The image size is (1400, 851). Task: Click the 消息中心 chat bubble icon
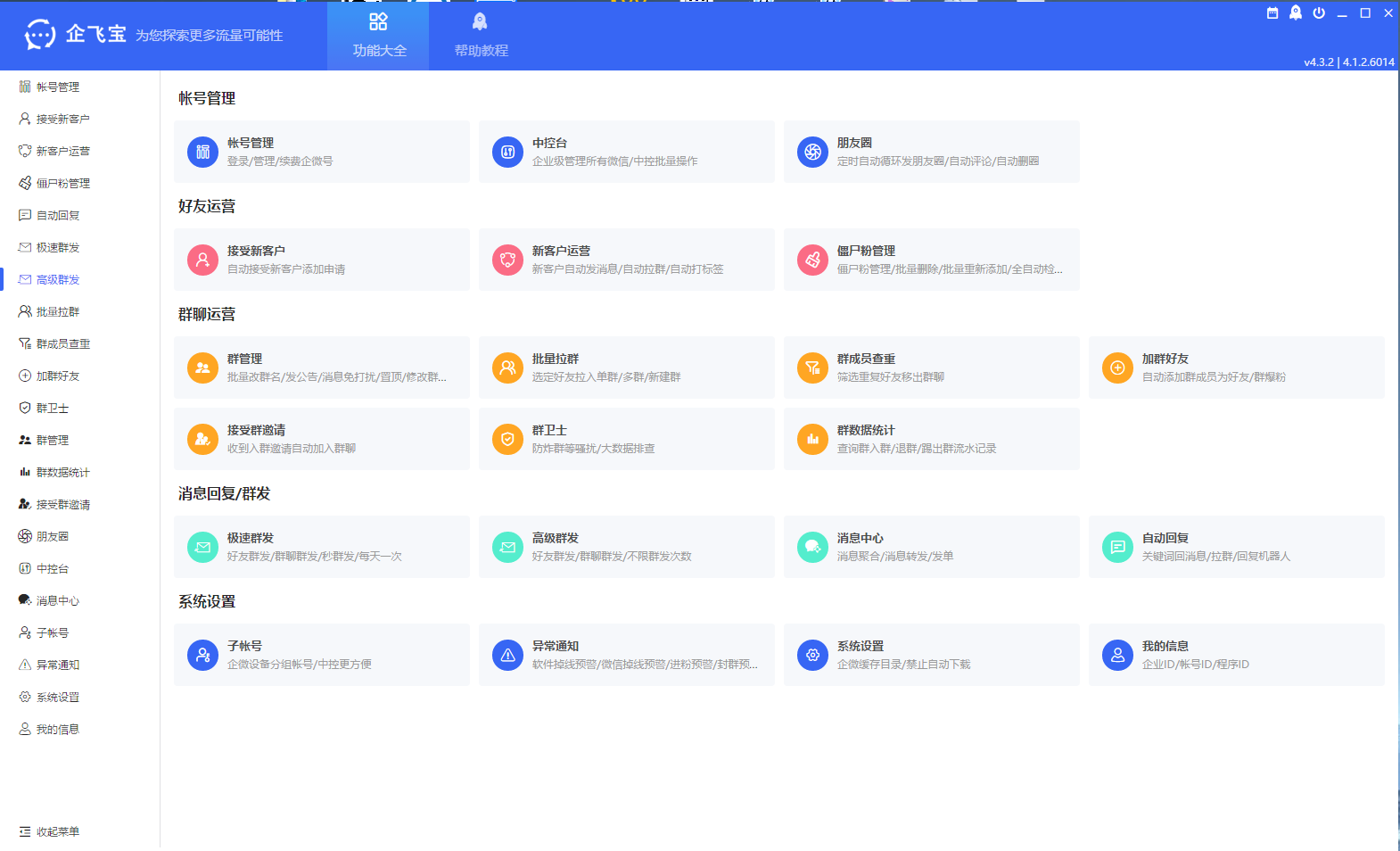pyautogui.click(x=812, y=547)
